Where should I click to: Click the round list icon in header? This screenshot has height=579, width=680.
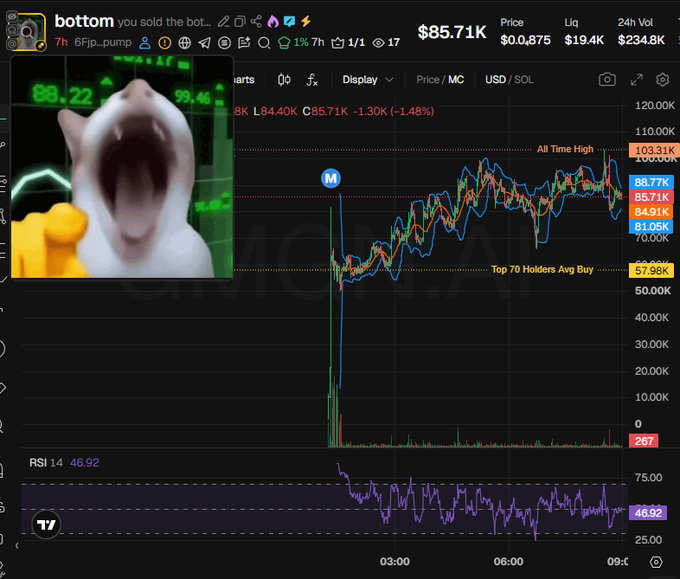[224, 43]
